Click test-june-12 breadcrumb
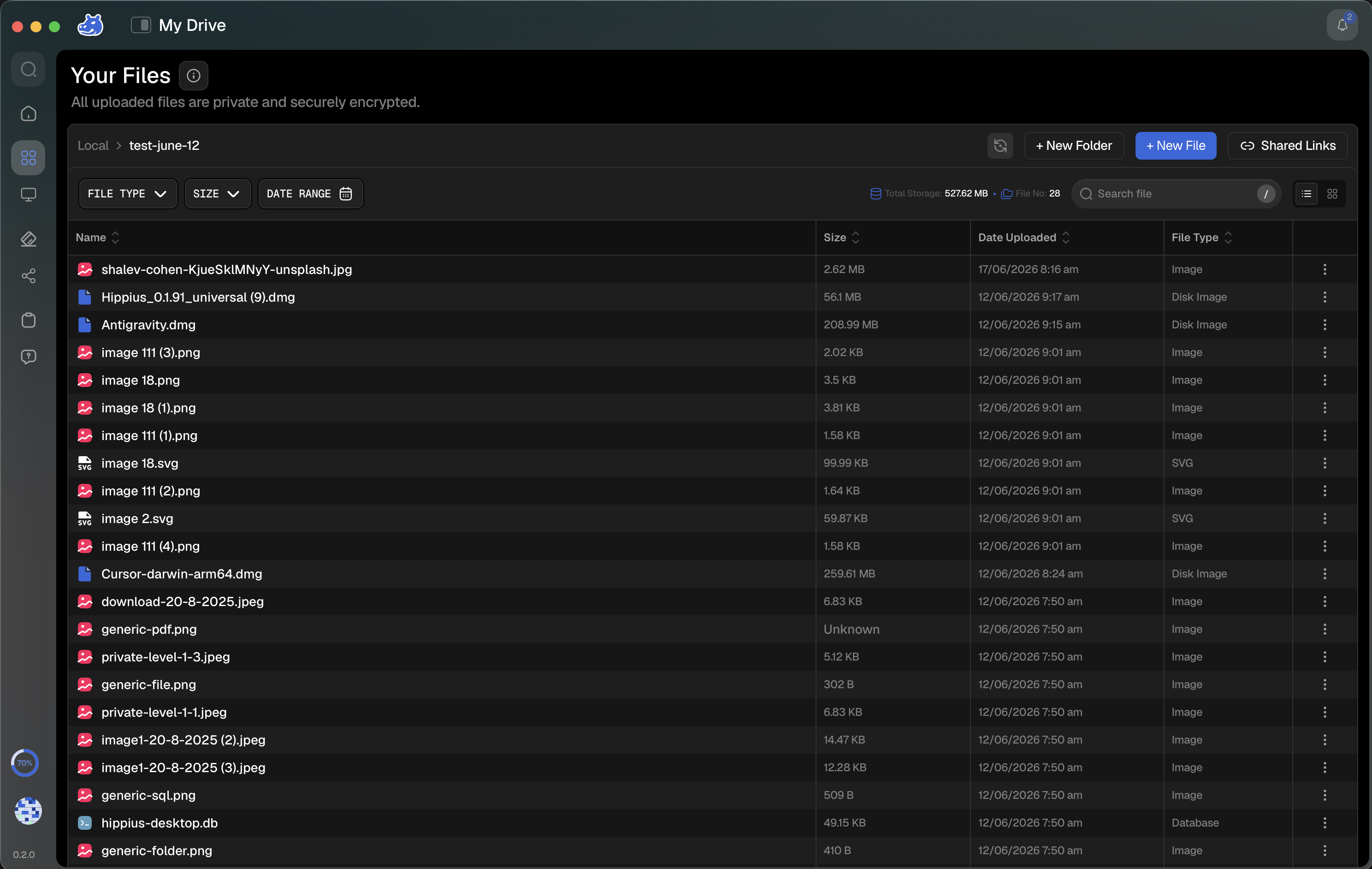 [164, 145]
